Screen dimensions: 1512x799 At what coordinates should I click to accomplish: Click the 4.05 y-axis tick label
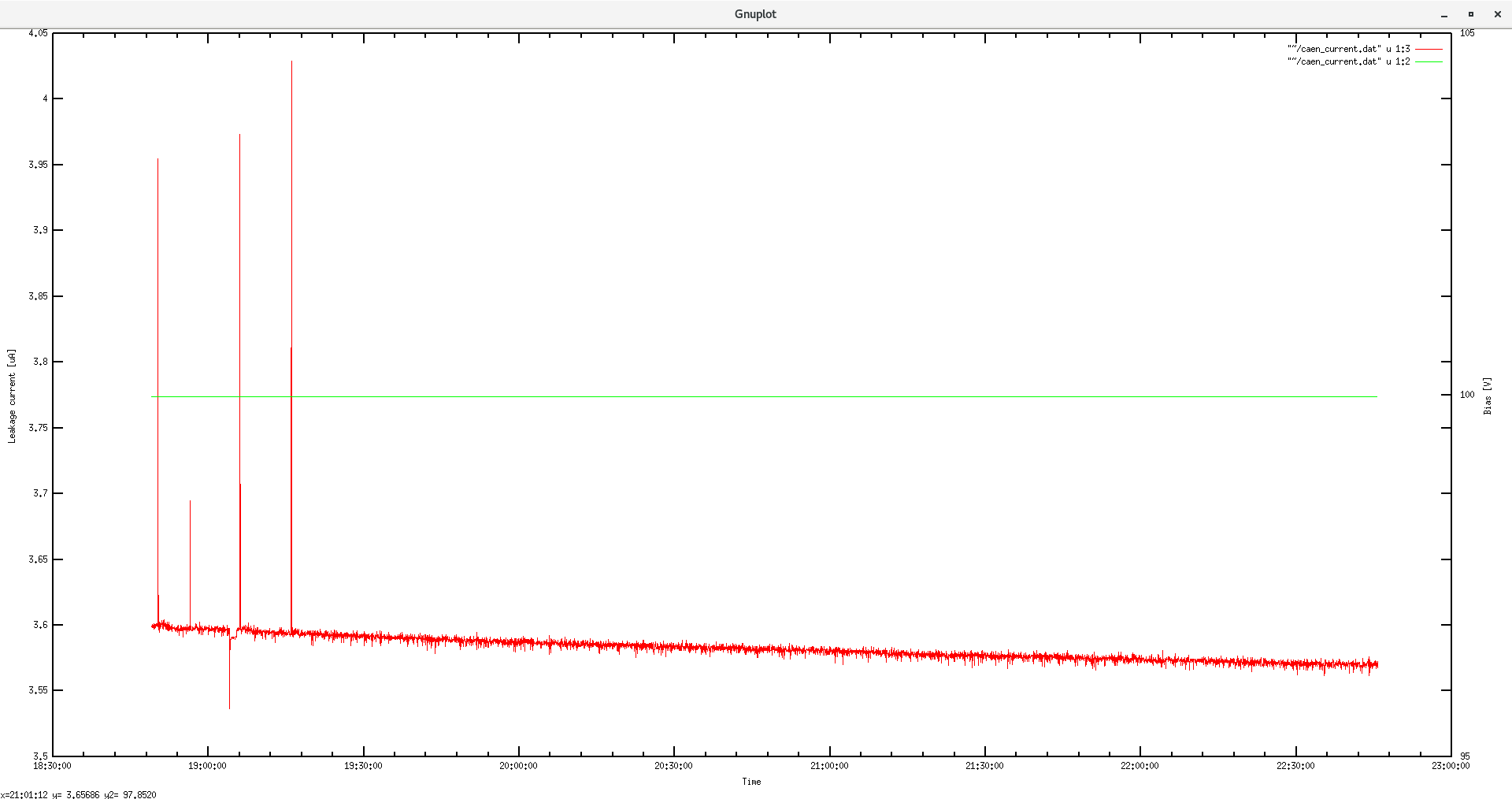coord(38,33)
